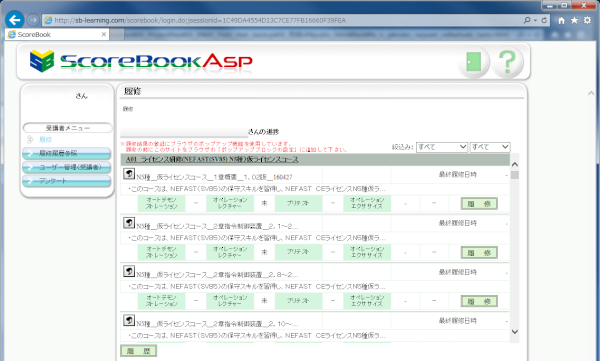This screenshot has width=600, height=361.
Task: Click オートデモンストレーション cell in first course
Action: pyautogui.click(x=161, y=203)
